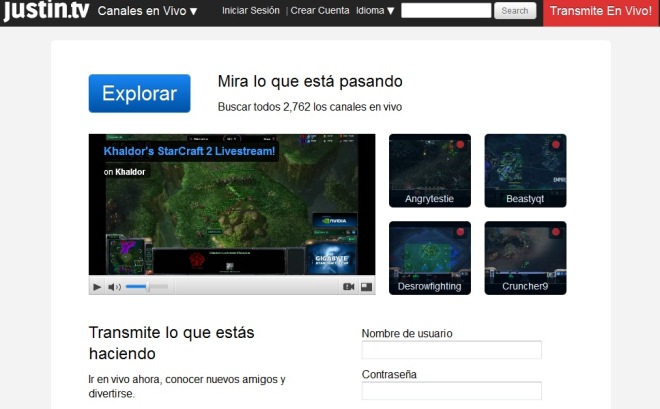Select the Cruncher9 channel thumbnail

click(x=525, y=257)
